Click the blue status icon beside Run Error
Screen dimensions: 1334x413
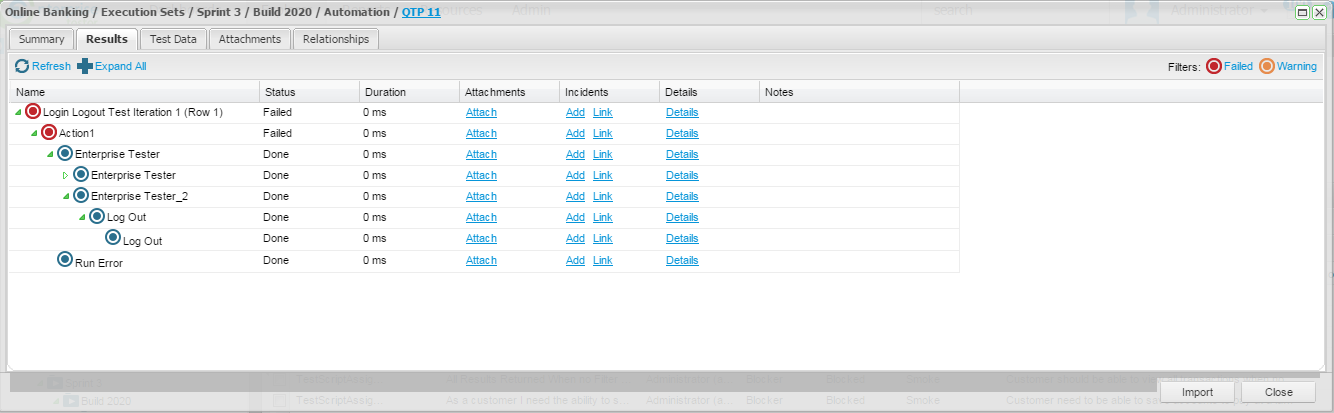click(65, 261)
